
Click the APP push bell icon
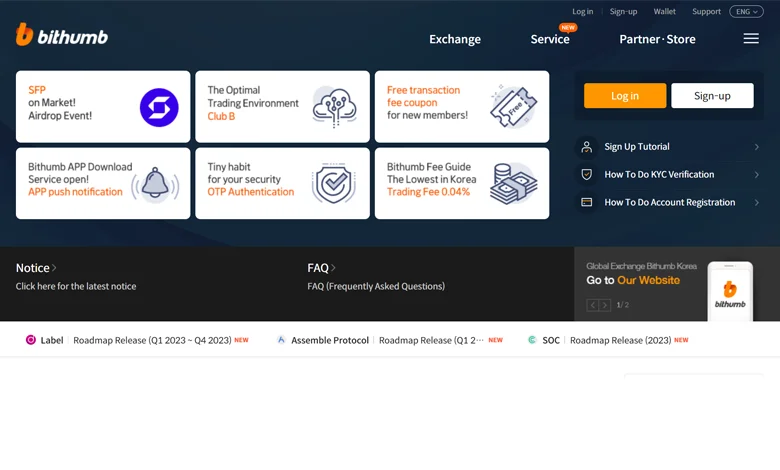(x=155, y=184)
